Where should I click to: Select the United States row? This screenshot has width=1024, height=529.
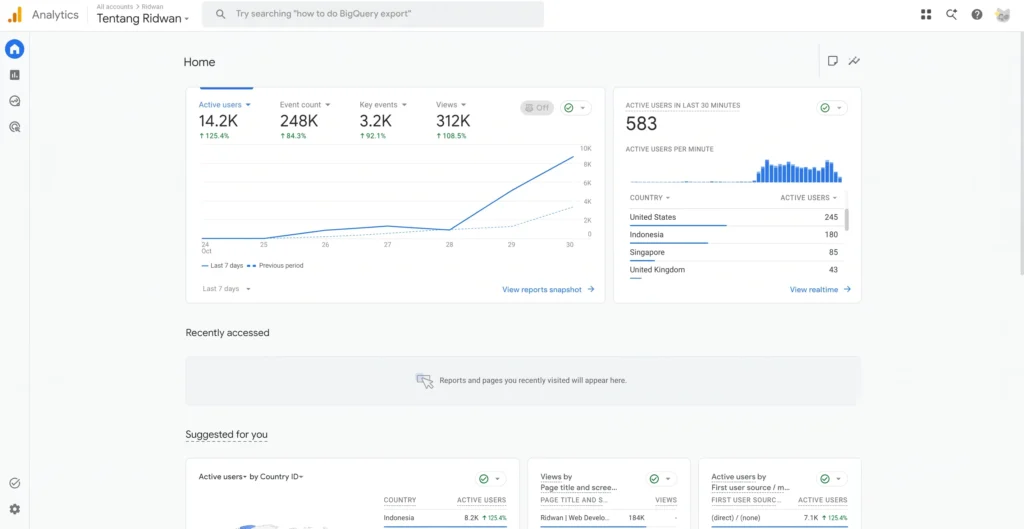(733, 217)
